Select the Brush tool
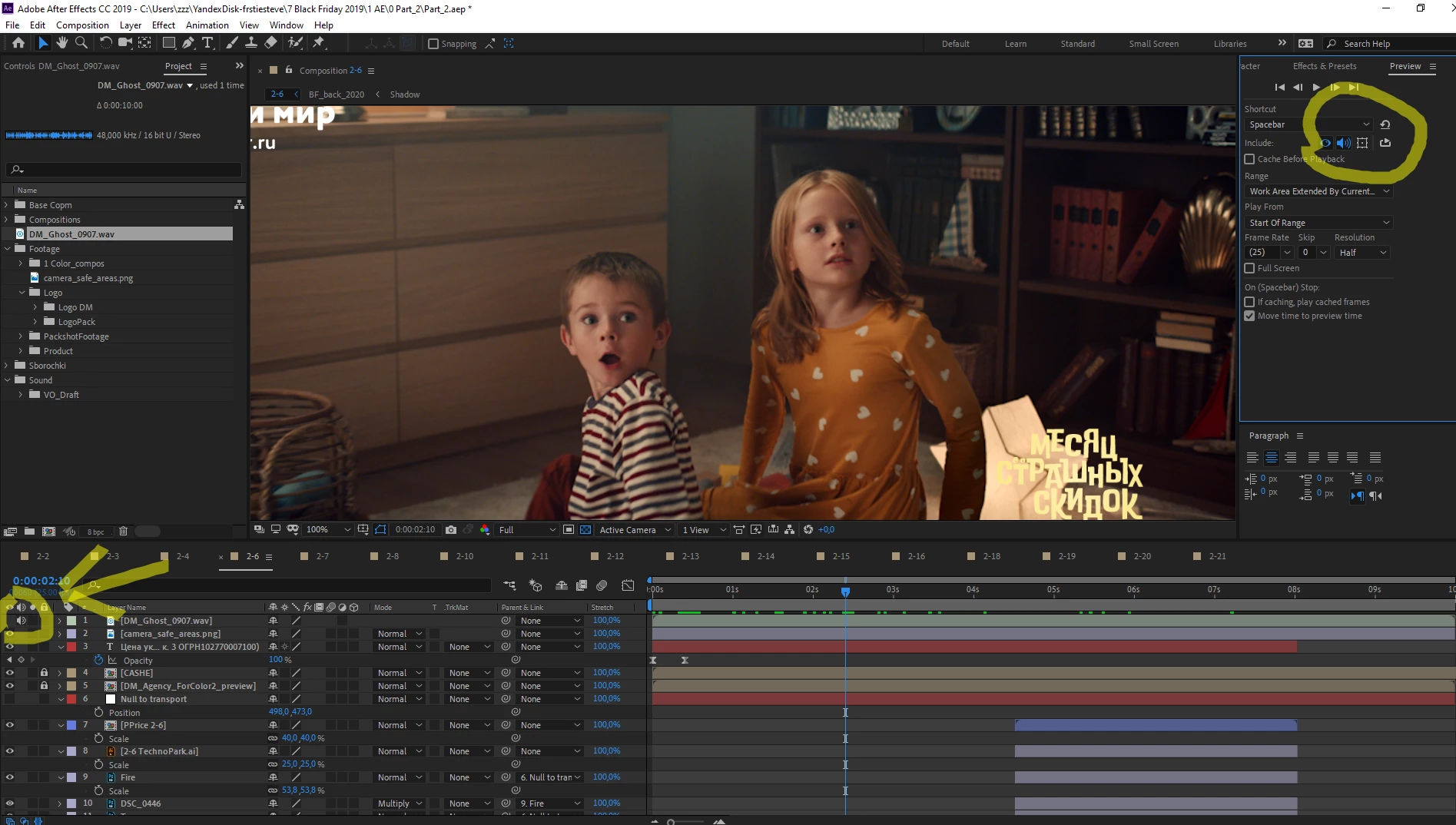 pyautogui.click(x=232, y=43)
